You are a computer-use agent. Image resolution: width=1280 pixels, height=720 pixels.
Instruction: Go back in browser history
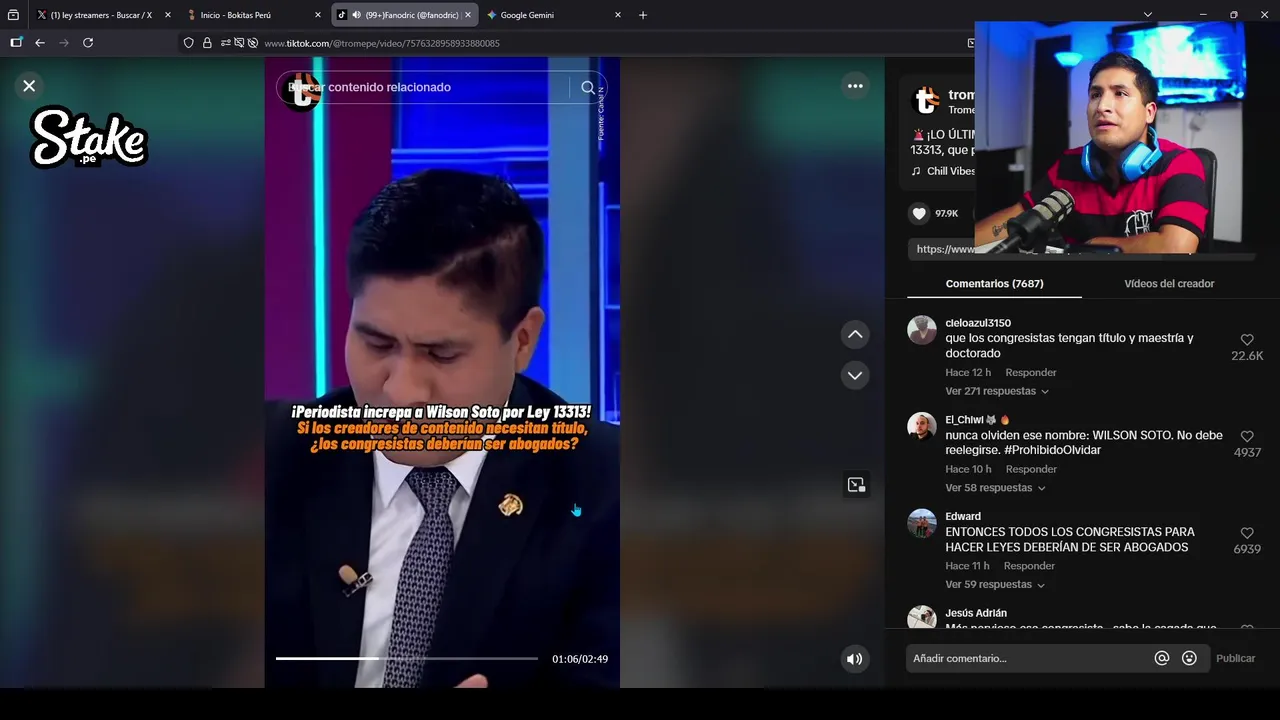click(x=40, y=43)
